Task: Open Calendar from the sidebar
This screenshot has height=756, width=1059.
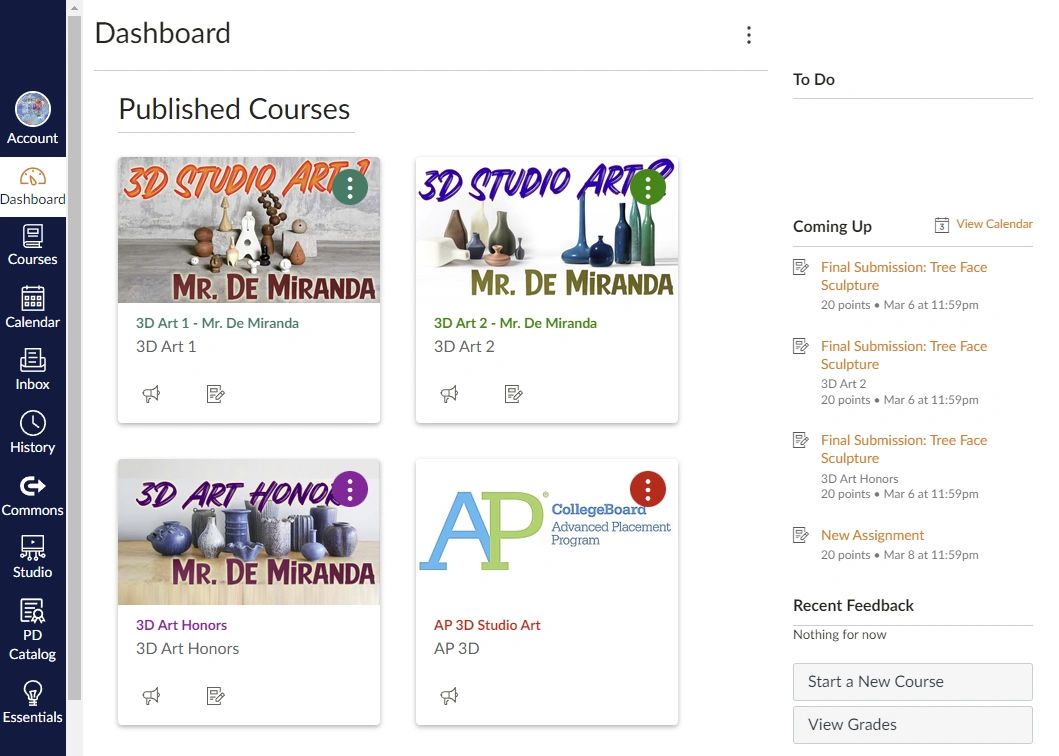Action: [32, 307]
